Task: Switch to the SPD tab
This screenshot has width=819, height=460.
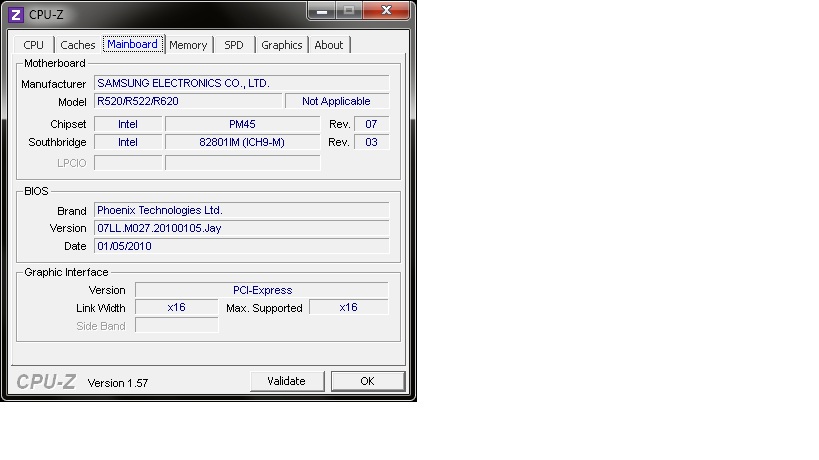Action: [234, 45]
